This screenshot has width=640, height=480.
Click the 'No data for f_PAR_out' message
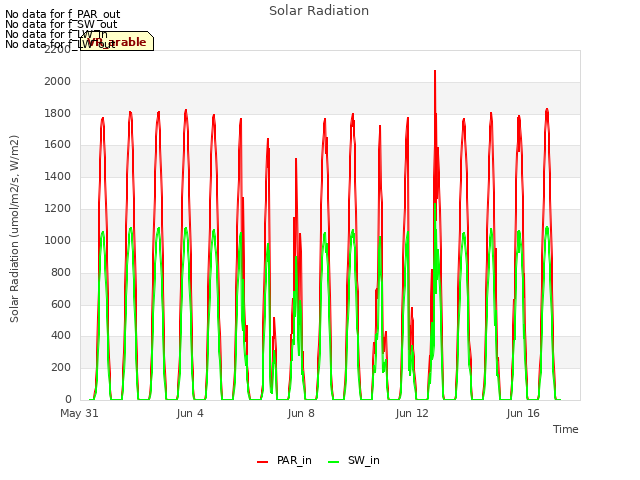click(63, 14)
